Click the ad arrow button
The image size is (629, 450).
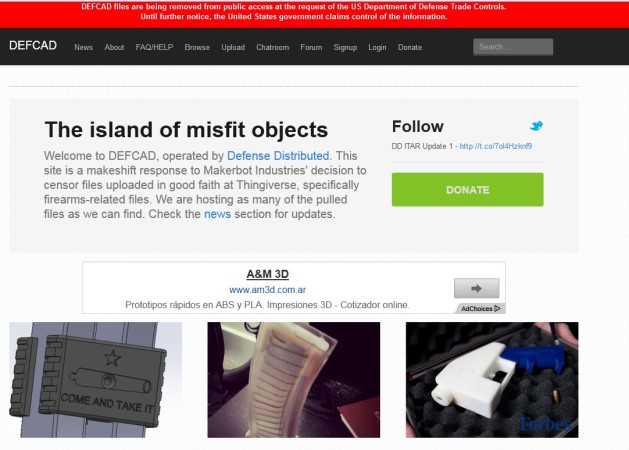[477, 288]
